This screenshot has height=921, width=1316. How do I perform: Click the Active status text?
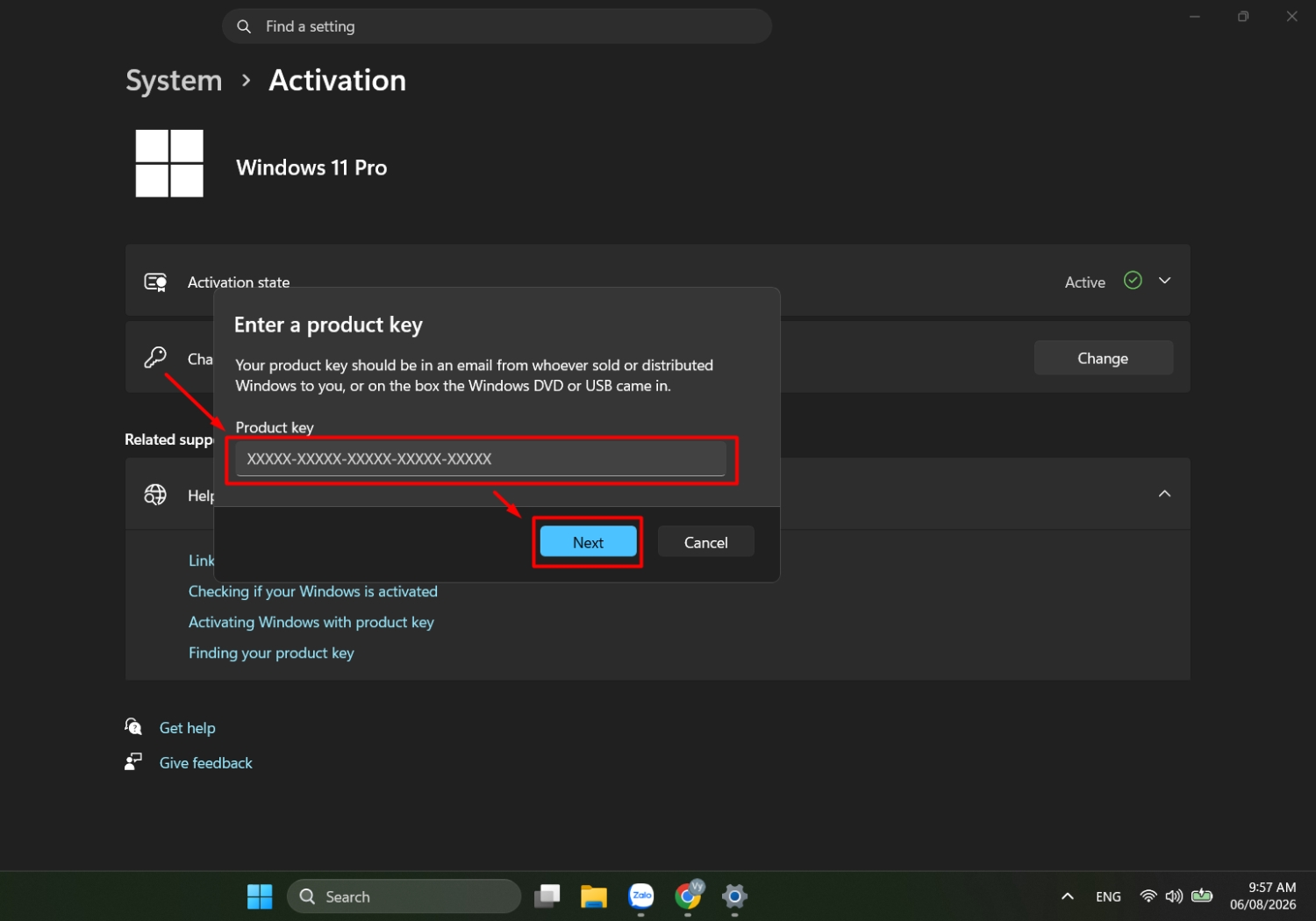click(x=1084, y=282)
